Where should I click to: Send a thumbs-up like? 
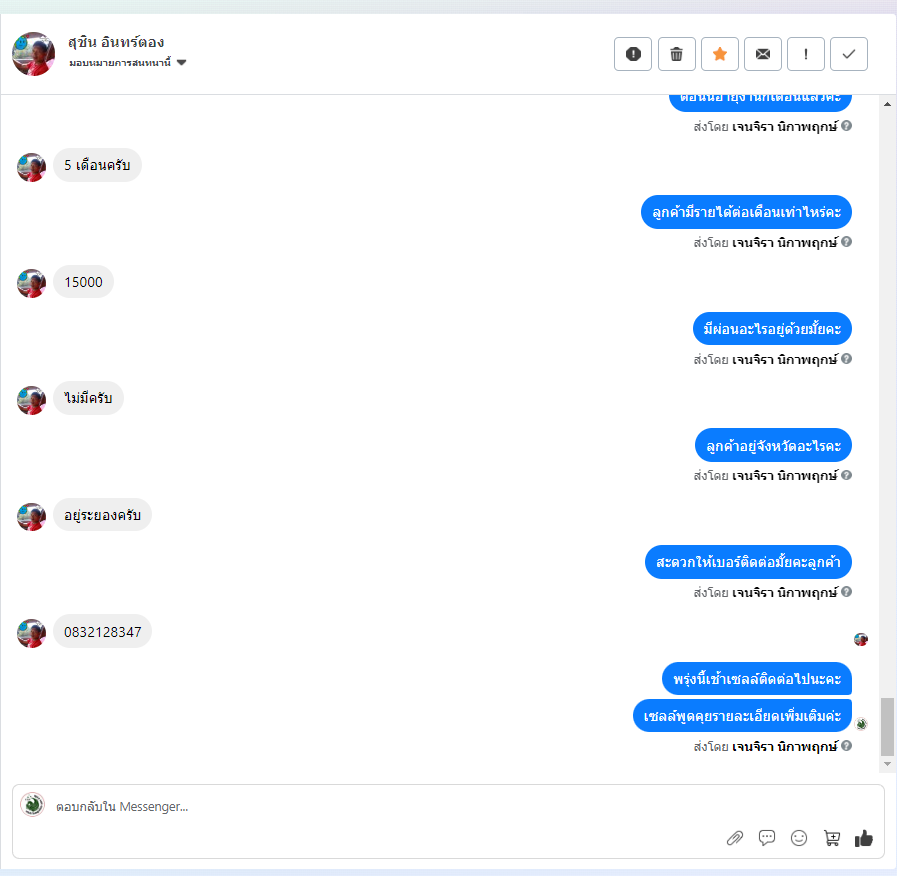[x=864, y=838]
